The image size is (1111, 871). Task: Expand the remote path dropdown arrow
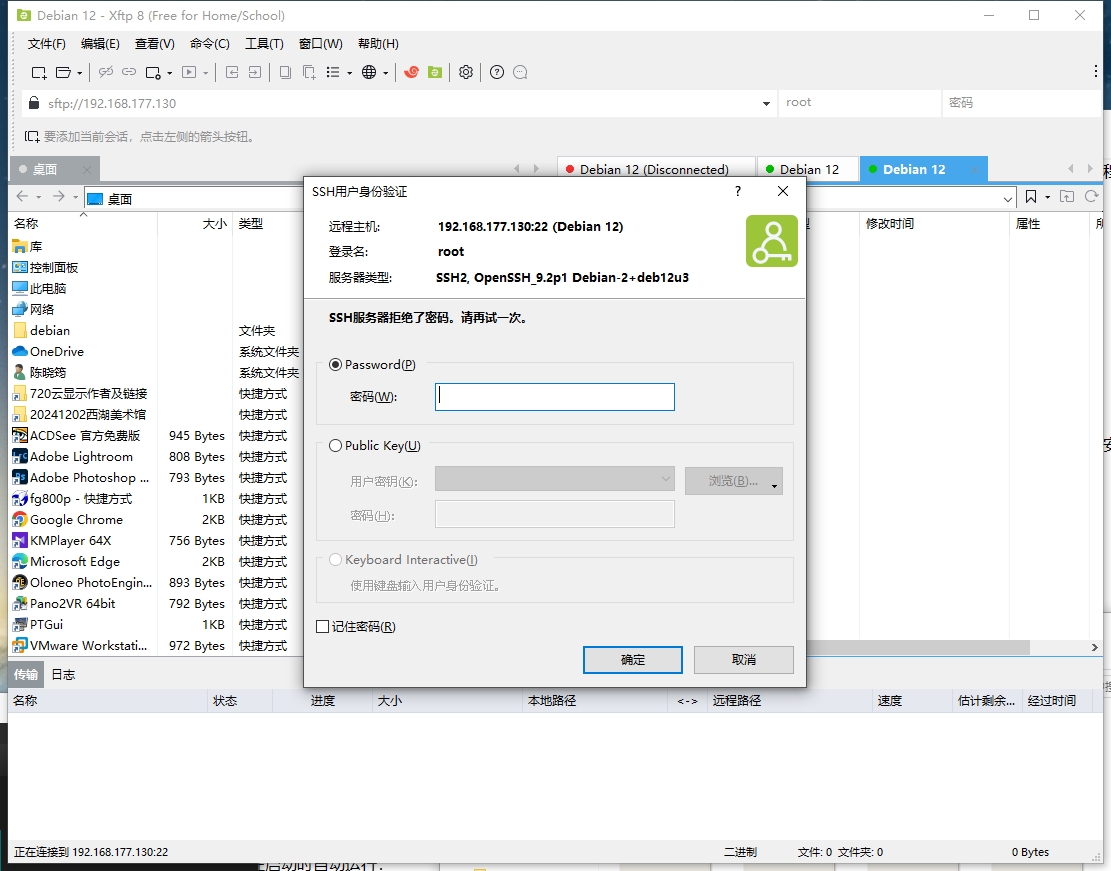[x=1008, y=199]
